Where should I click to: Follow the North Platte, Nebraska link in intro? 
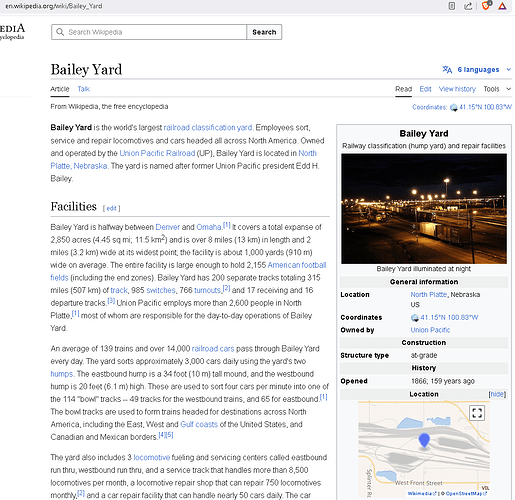[79, 166]
